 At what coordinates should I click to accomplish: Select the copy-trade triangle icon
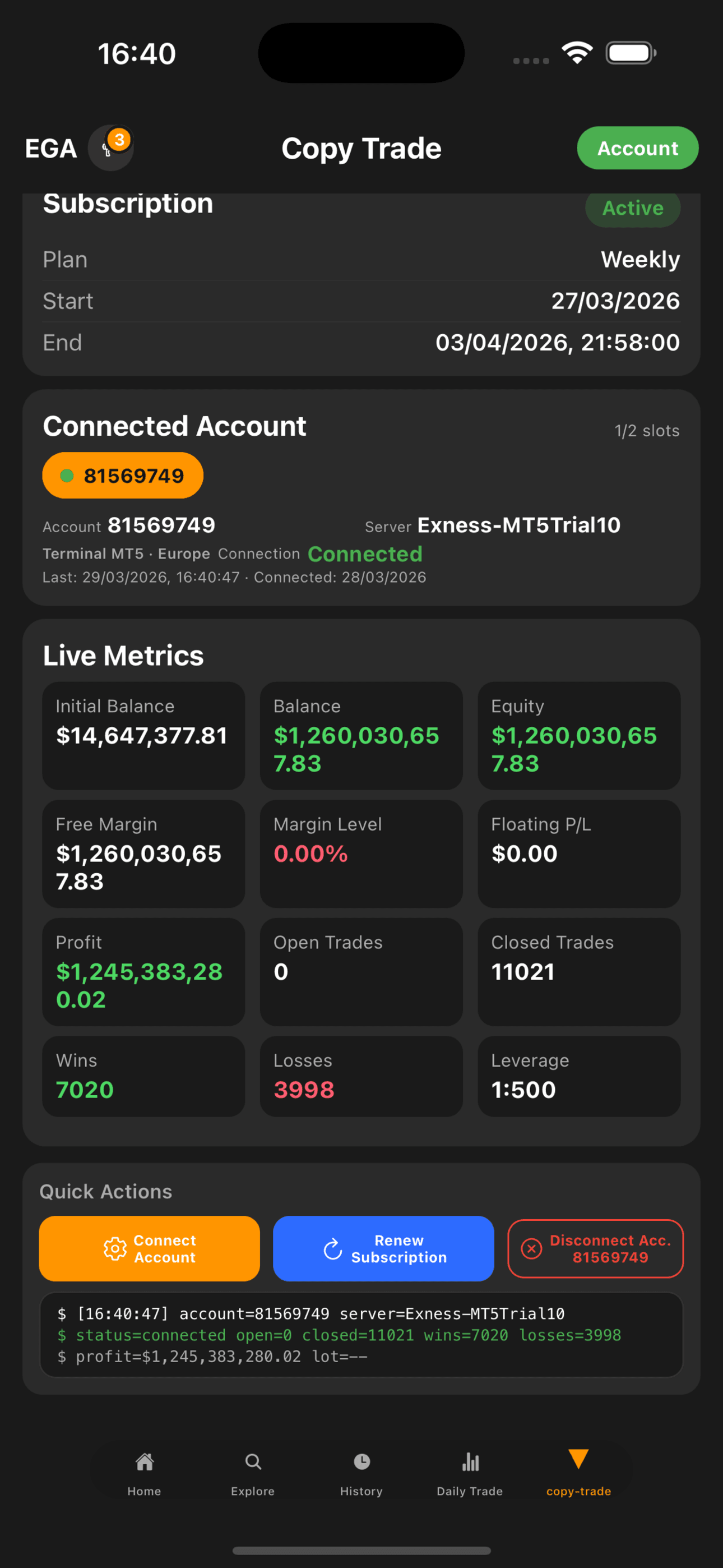(x=578, y=1459)
